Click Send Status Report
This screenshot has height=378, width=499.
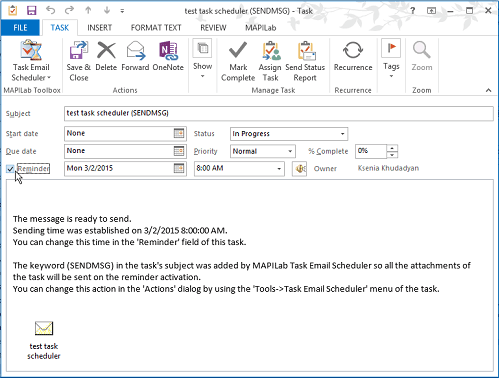point(305,61)
